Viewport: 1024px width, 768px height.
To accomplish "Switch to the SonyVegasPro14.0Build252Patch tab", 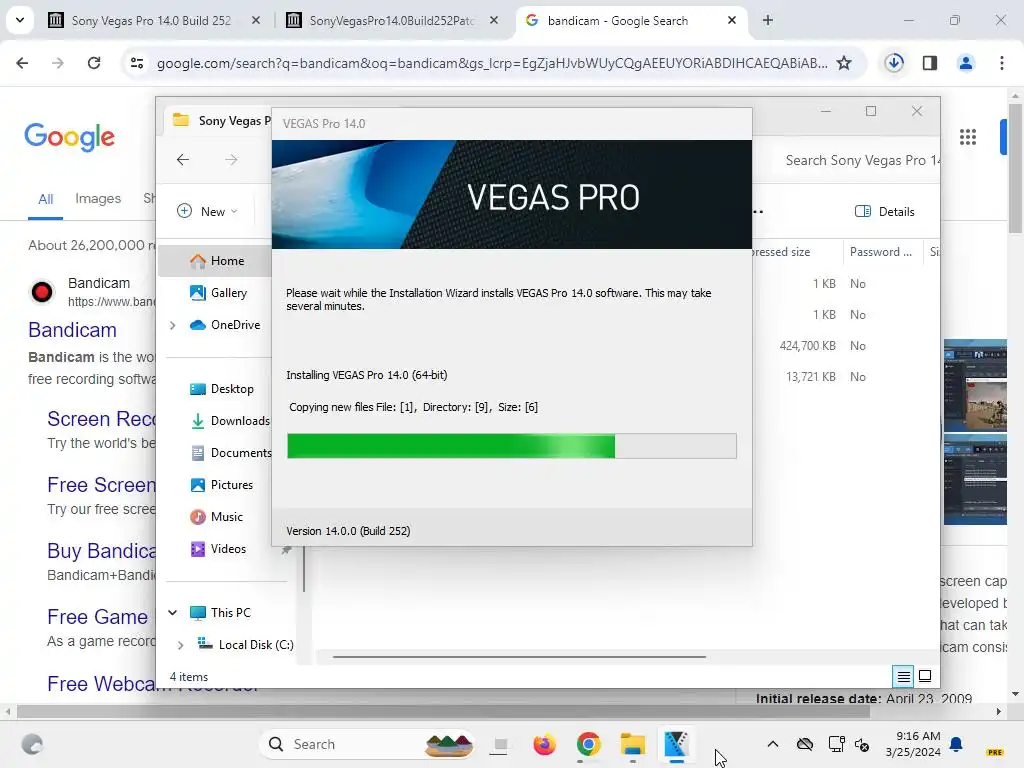I will tap(392, 20).
